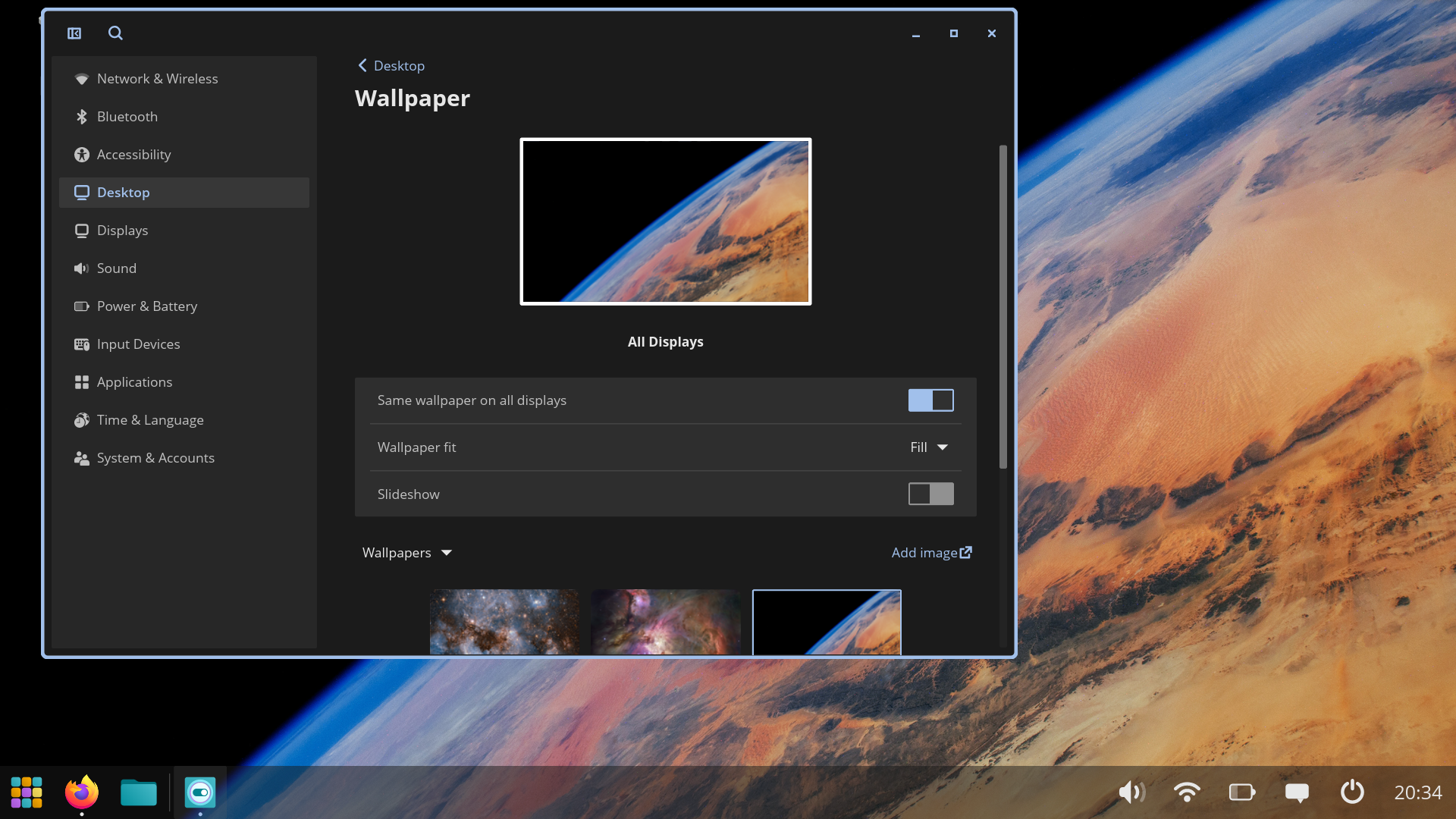Open Bluetooth settings page
1456x819 pixels.
pos(184,117)
